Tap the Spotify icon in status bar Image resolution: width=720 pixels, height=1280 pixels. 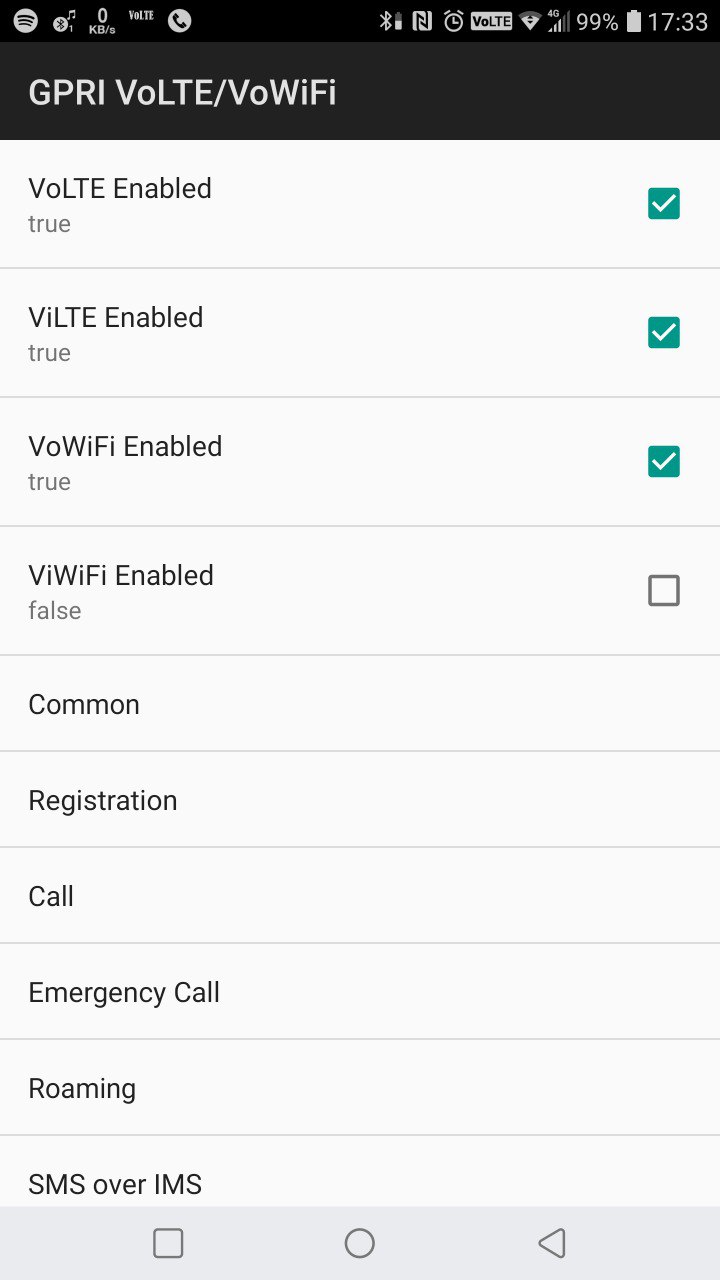click(x=26, y=21)
